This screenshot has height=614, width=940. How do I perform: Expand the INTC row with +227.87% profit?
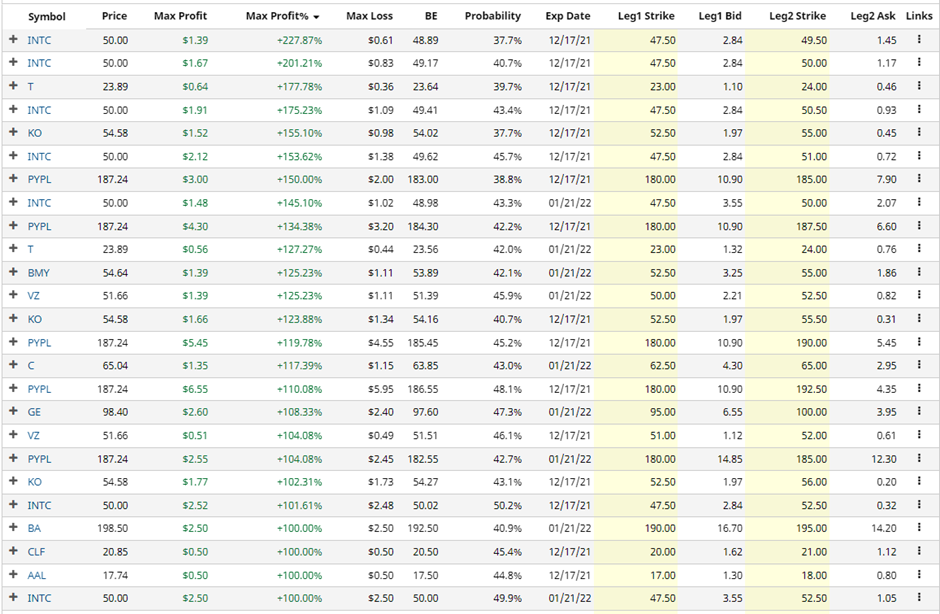tap(13, 40)
